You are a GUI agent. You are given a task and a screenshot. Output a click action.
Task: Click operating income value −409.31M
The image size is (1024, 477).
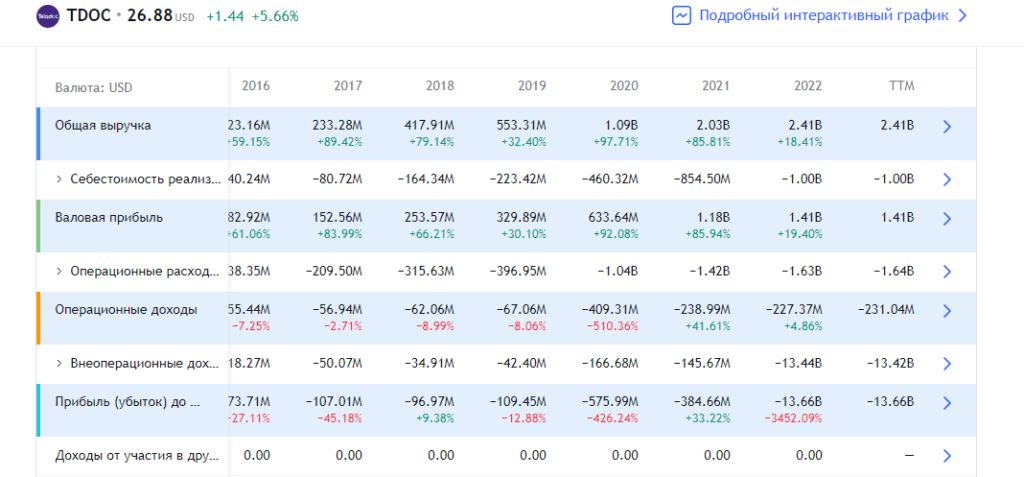(x=609, y=310)
